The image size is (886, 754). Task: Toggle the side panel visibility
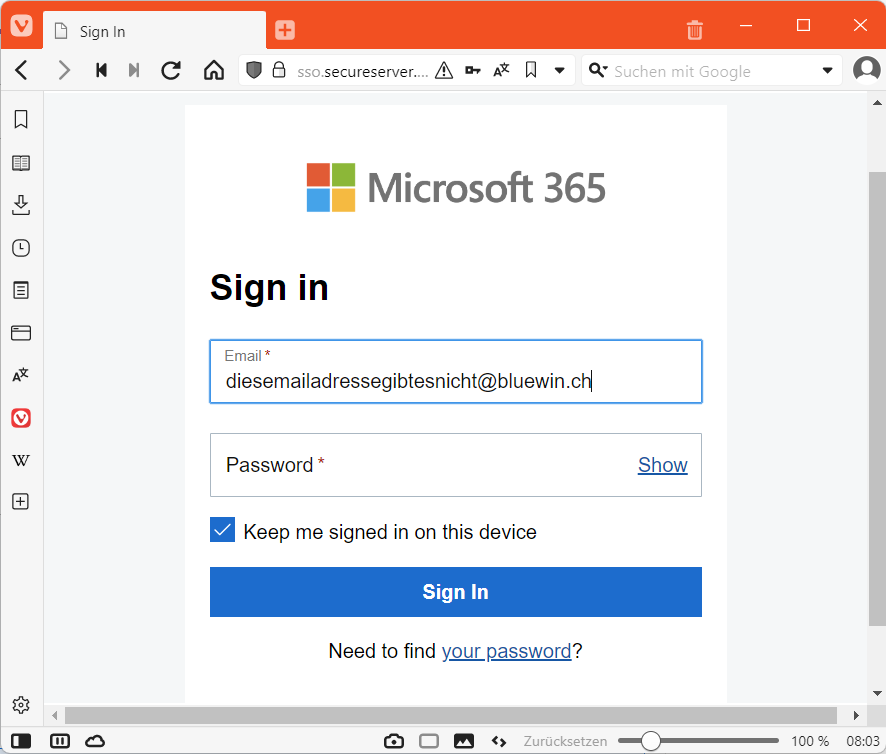click(21, 741)
